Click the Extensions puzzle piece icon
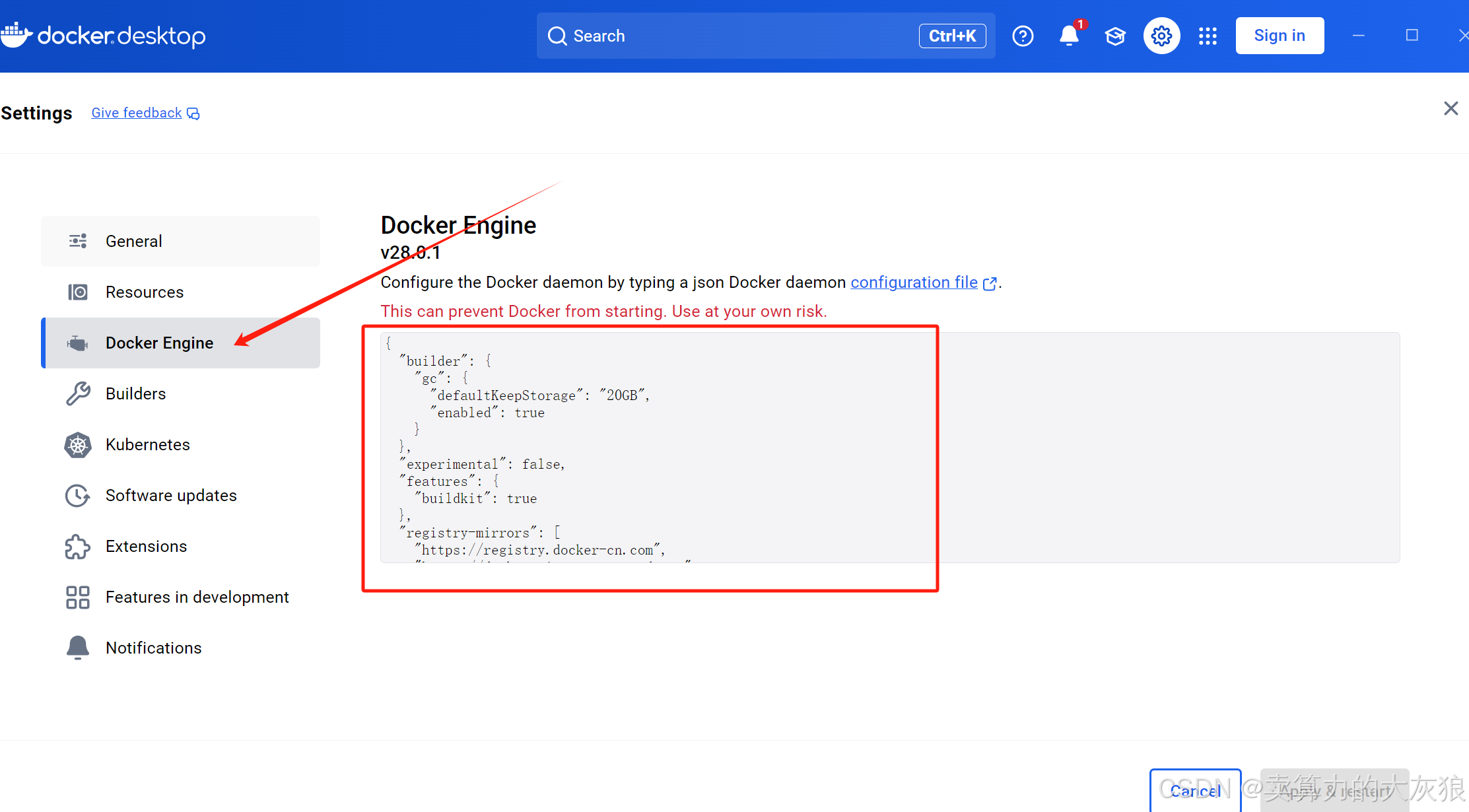Viewport: 1469px width, 812px height. tap(78, 547)
